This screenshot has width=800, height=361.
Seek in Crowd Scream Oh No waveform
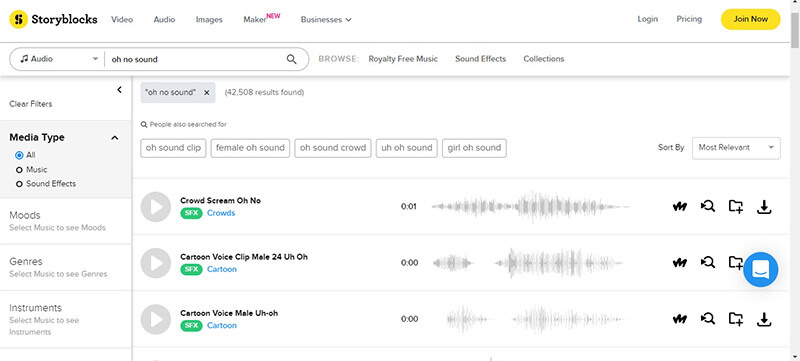coord(531,207)
